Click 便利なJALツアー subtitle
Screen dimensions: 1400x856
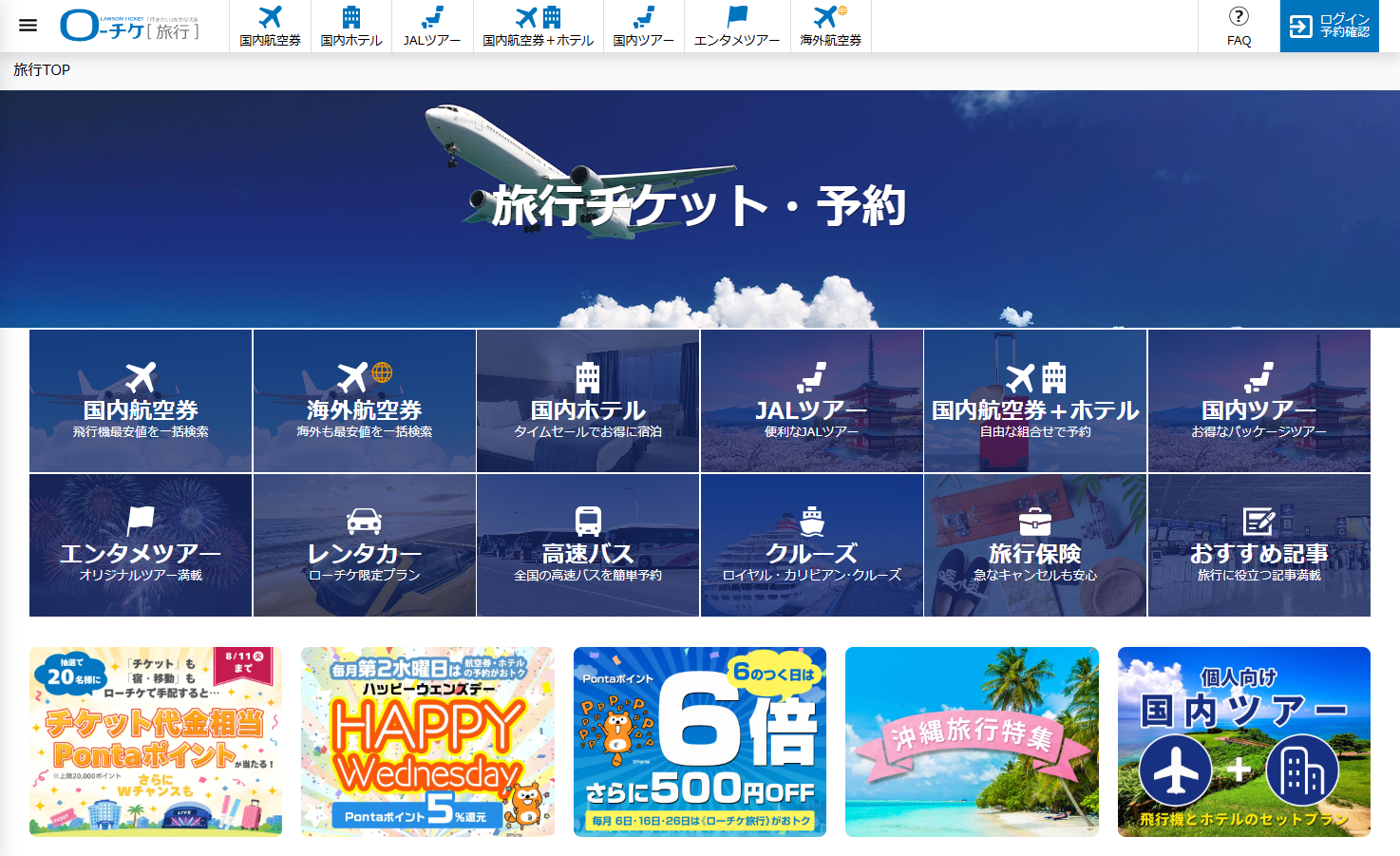point(812,432)
